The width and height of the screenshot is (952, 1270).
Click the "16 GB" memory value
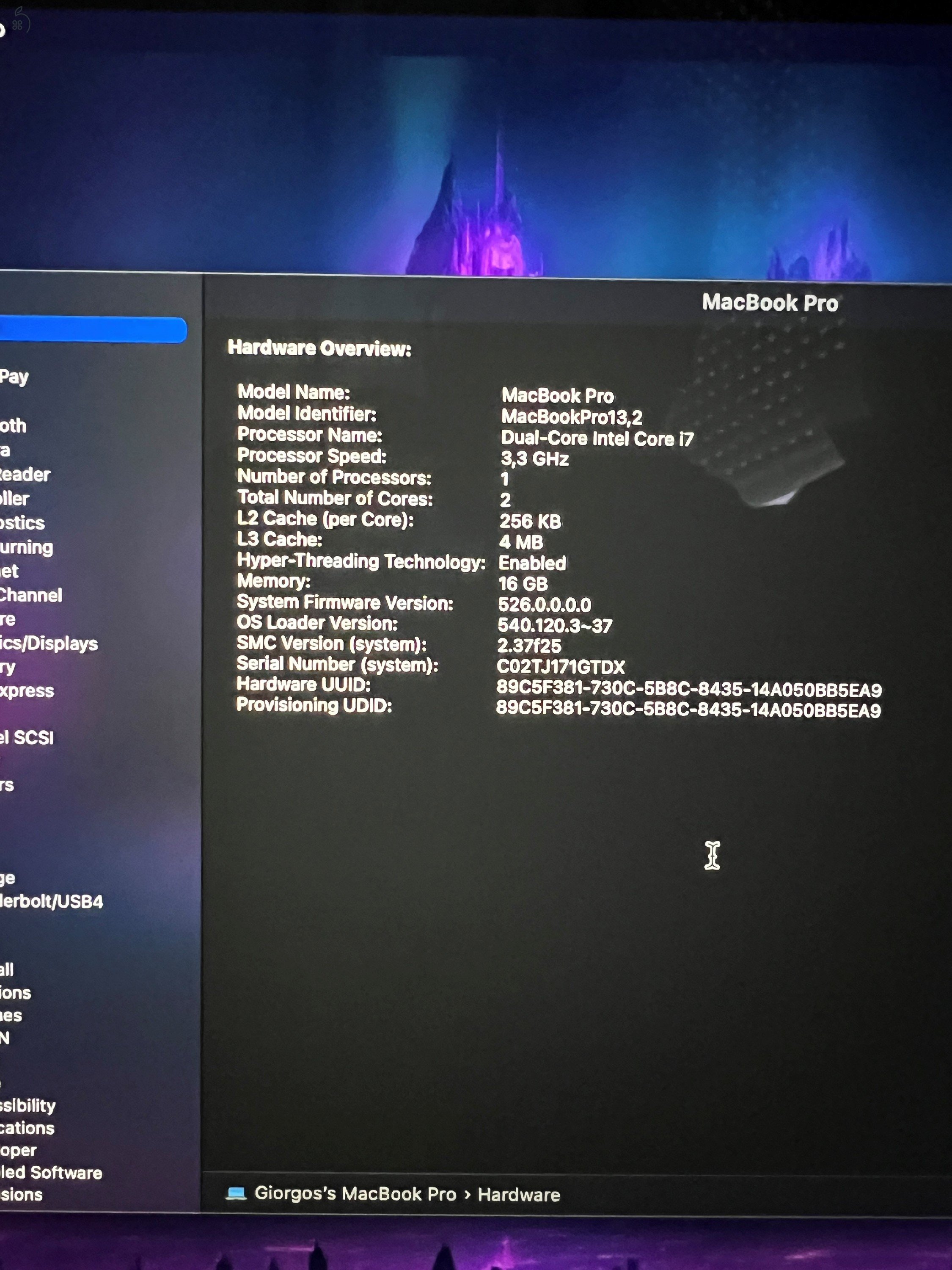[523, 584]
